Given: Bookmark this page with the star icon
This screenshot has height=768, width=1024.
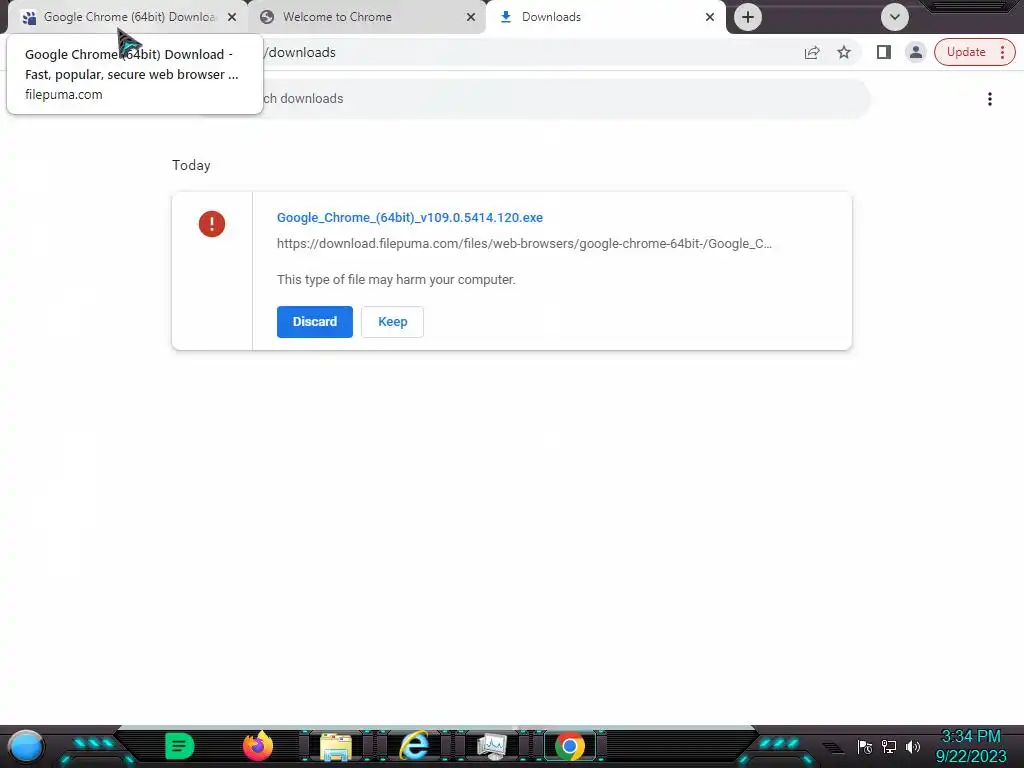Looking at the screenshot, I should [844, 52].
